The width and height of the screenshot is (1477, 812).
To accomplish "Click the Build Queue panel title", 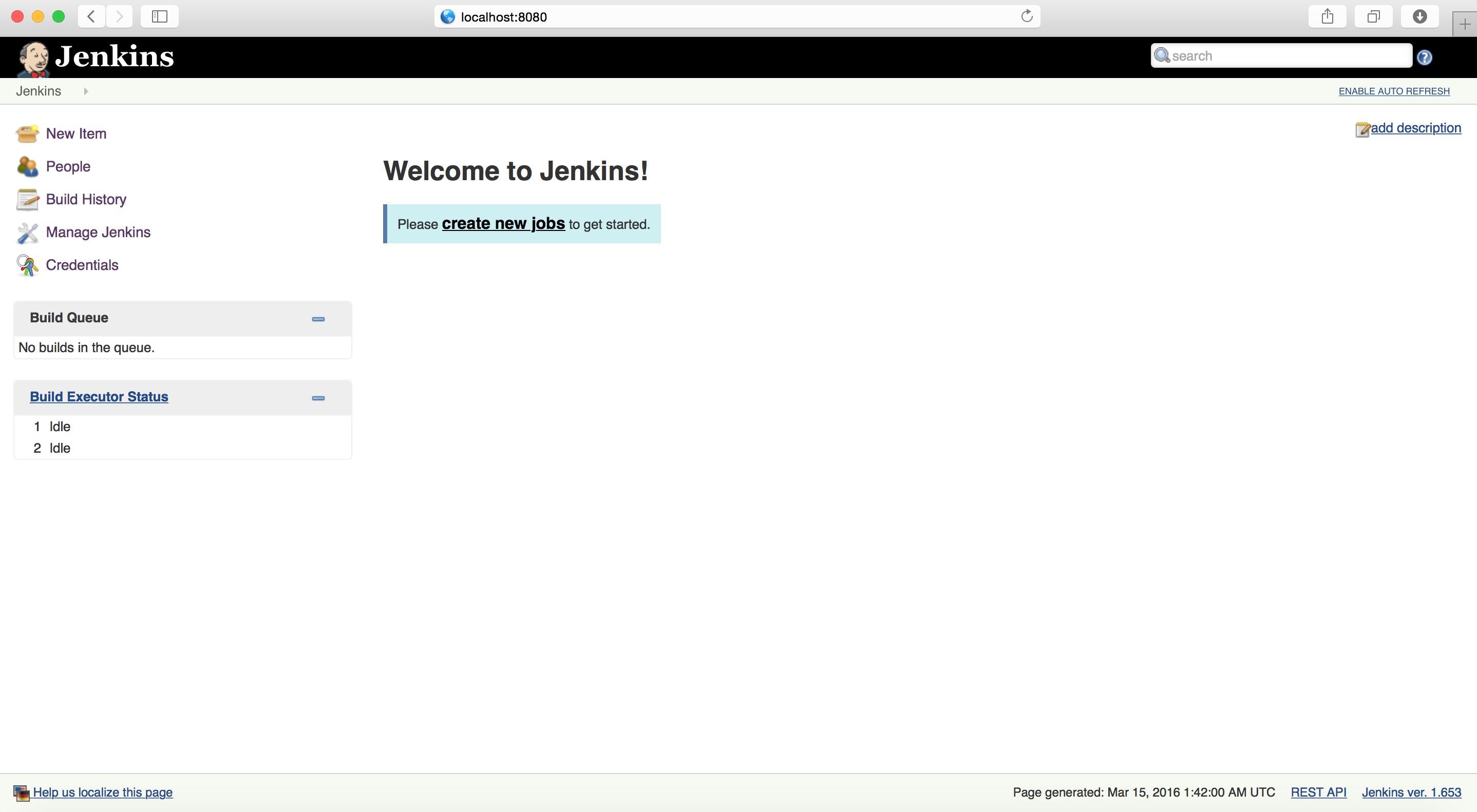I will (69, 318).
